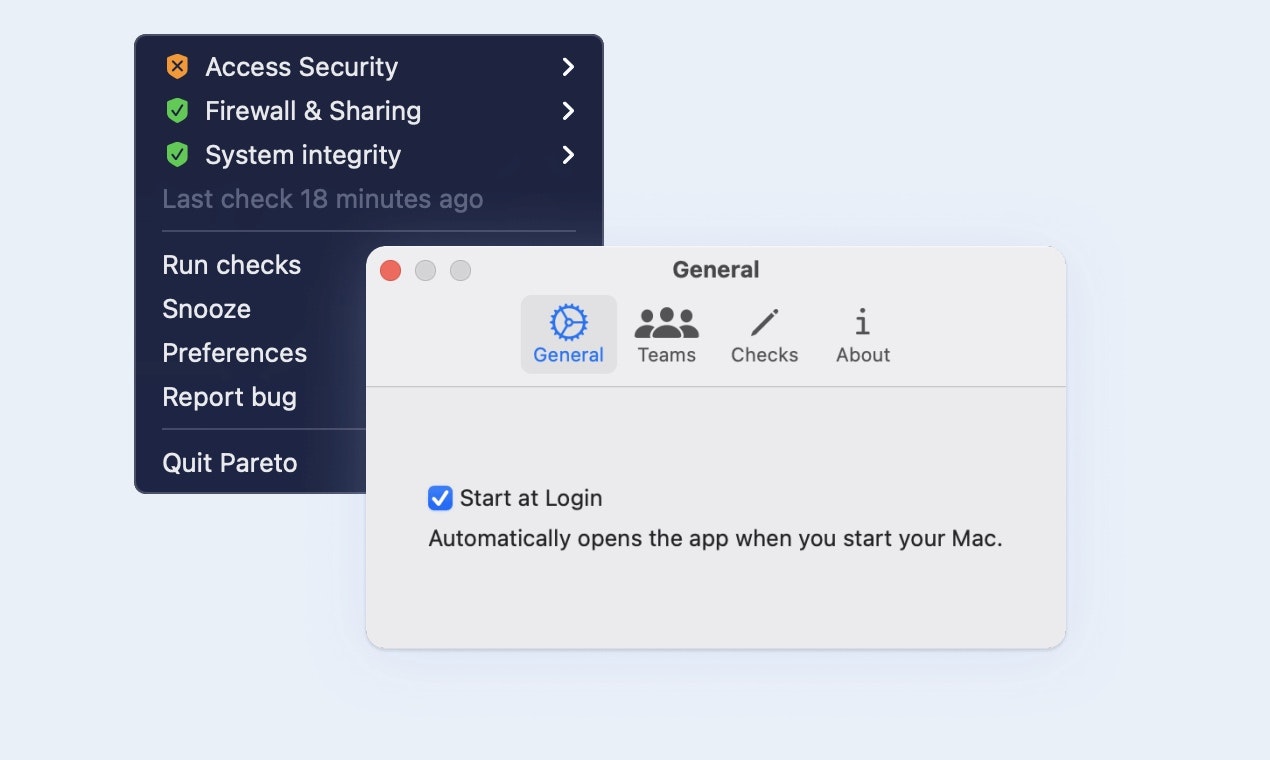Select Quit Pareto
This screenshot has height=760, width=1270.
coord(229,462)
